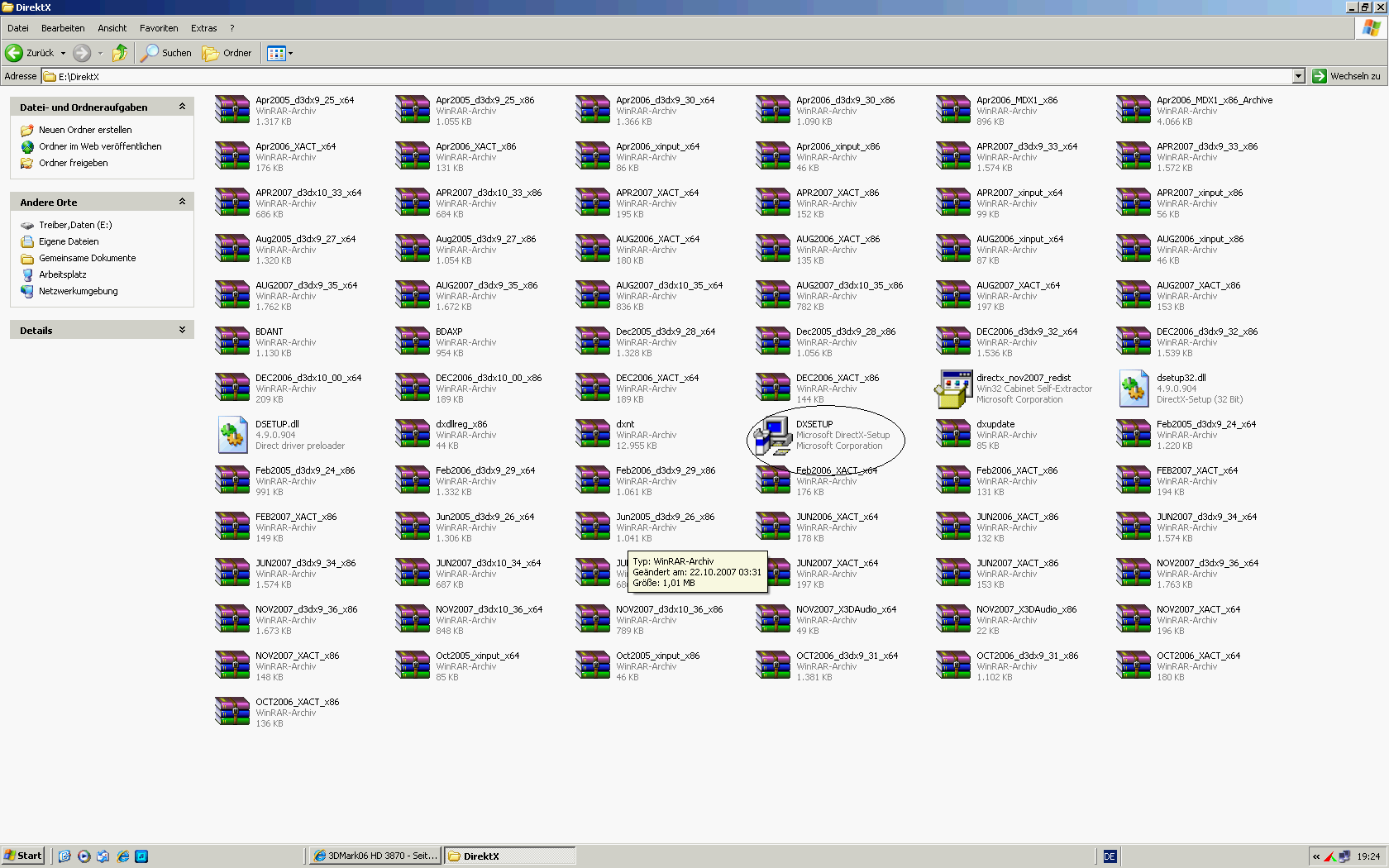Open the Extras menu

click(204, 28)
